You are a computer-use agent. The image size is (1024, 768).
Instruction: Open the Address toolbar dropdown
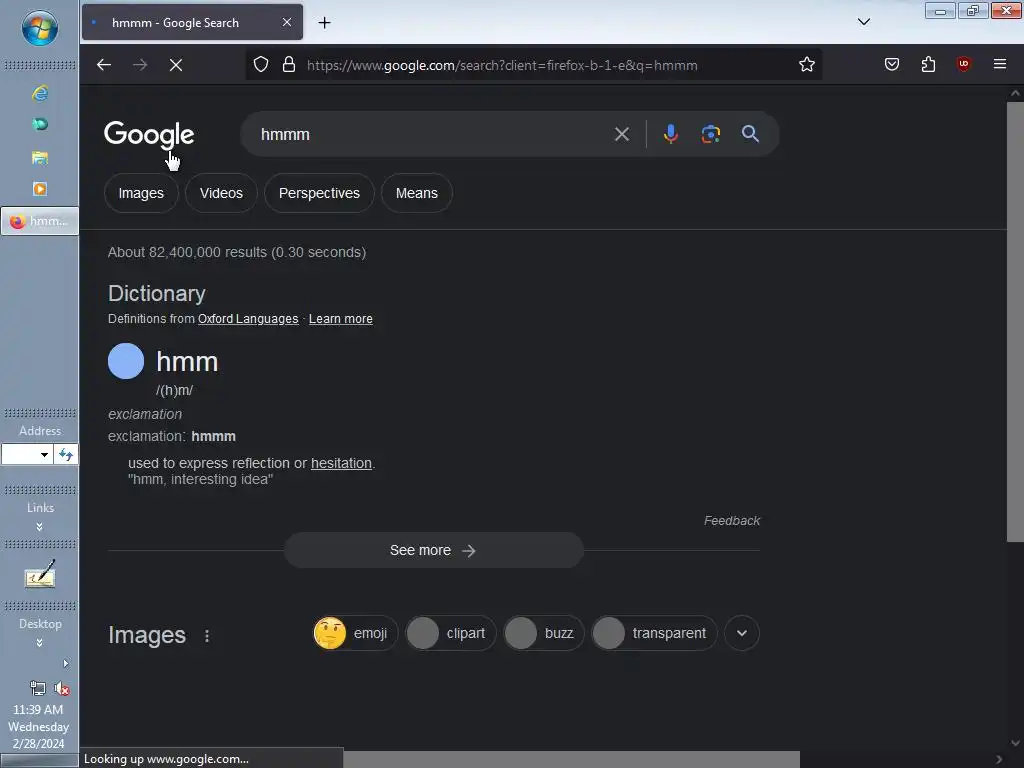click(44, 455)
